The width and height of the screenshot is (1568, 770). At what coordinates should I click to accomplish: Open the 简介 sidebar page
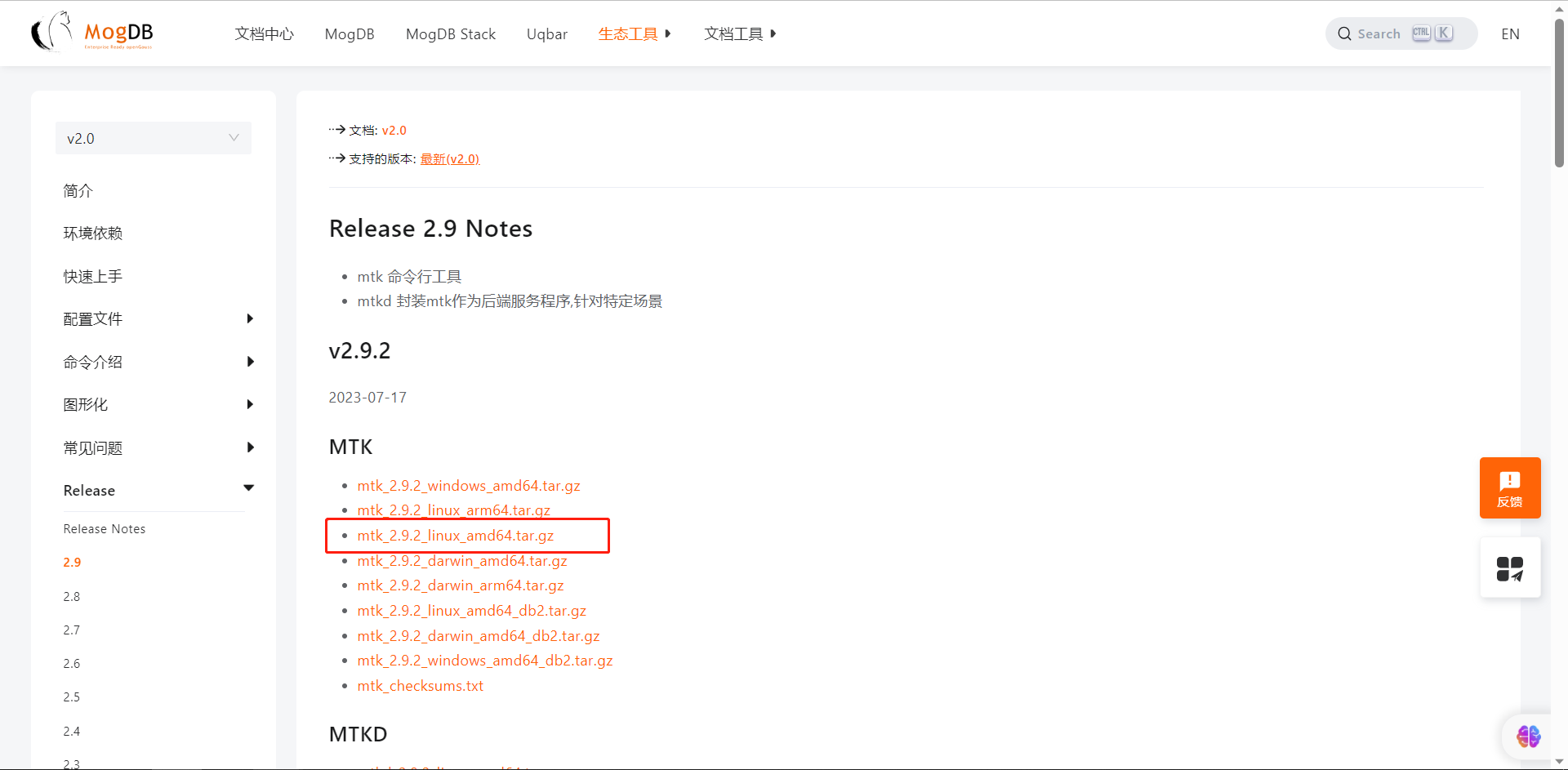[x=78, y=190]
